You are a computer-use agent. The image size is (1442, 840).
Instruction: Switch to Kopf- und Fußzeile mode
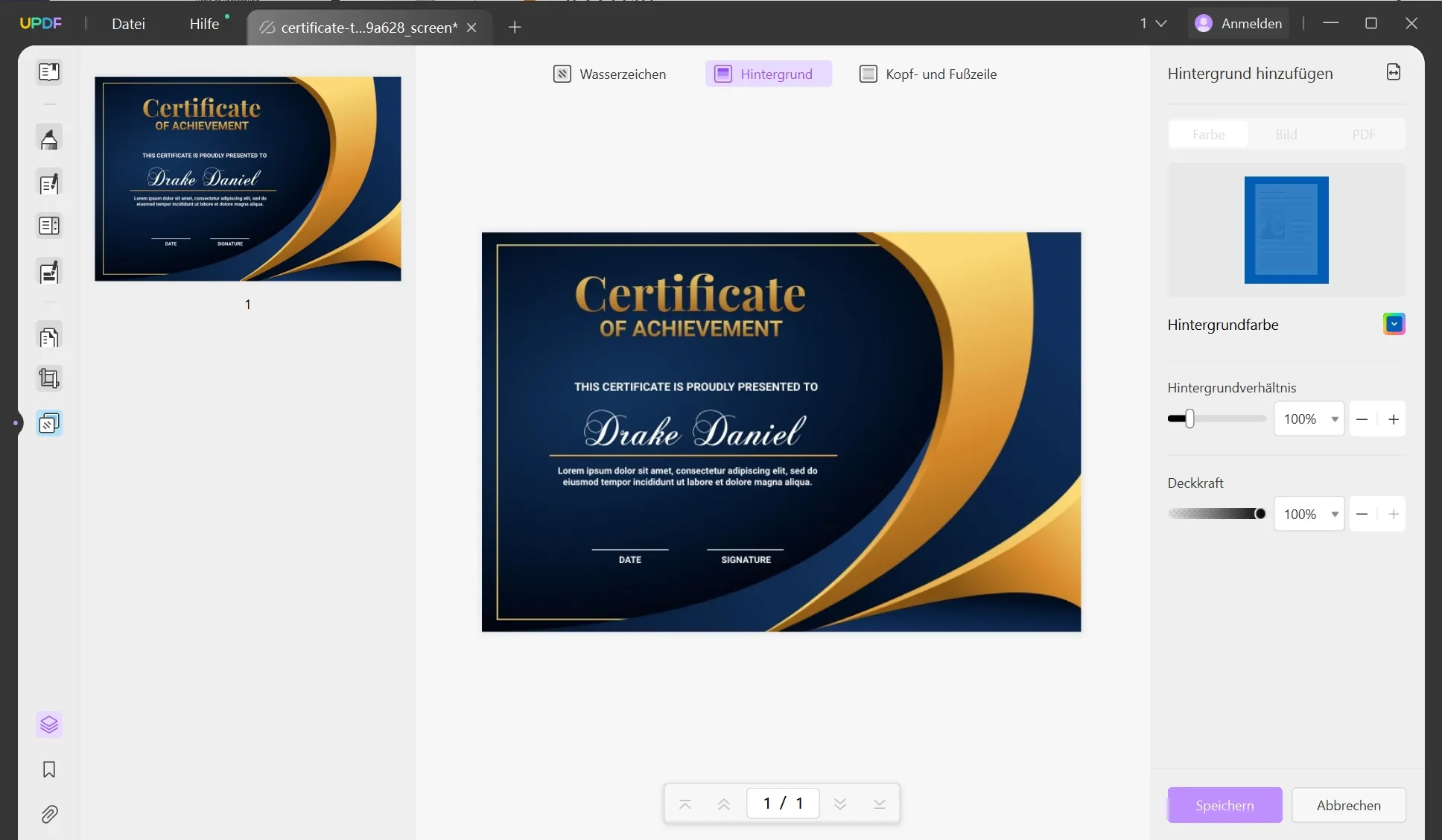point(928,74)
